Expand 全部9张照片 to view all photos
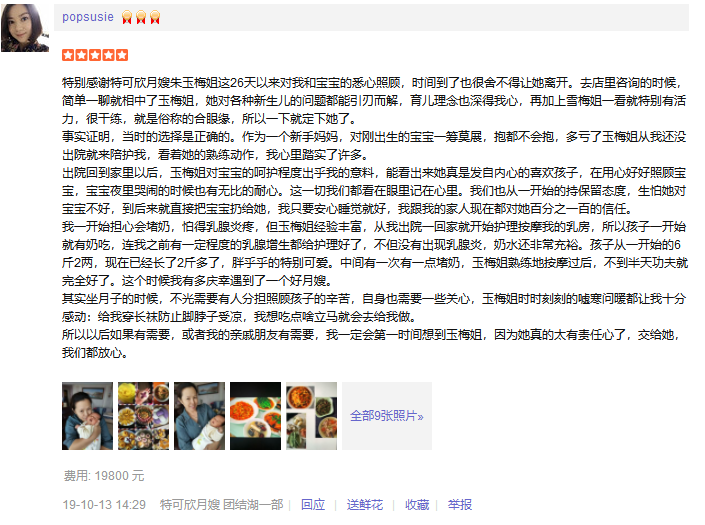This screenshot has height=525, width=705. point(387,416)
